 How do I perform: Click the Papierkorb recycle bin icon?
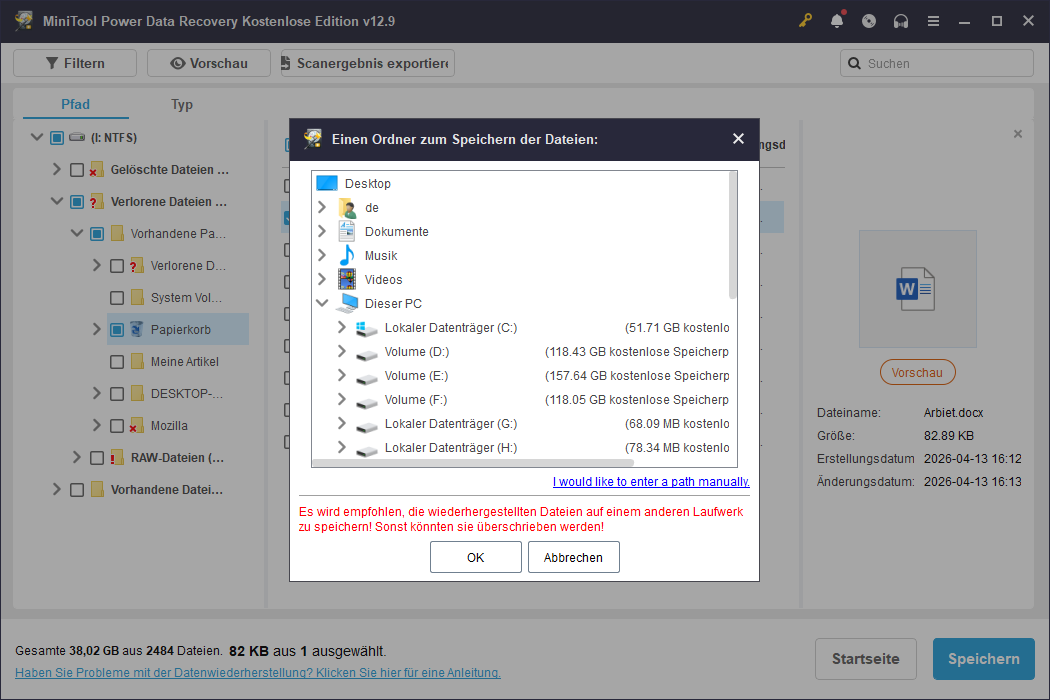pos(137,330)
